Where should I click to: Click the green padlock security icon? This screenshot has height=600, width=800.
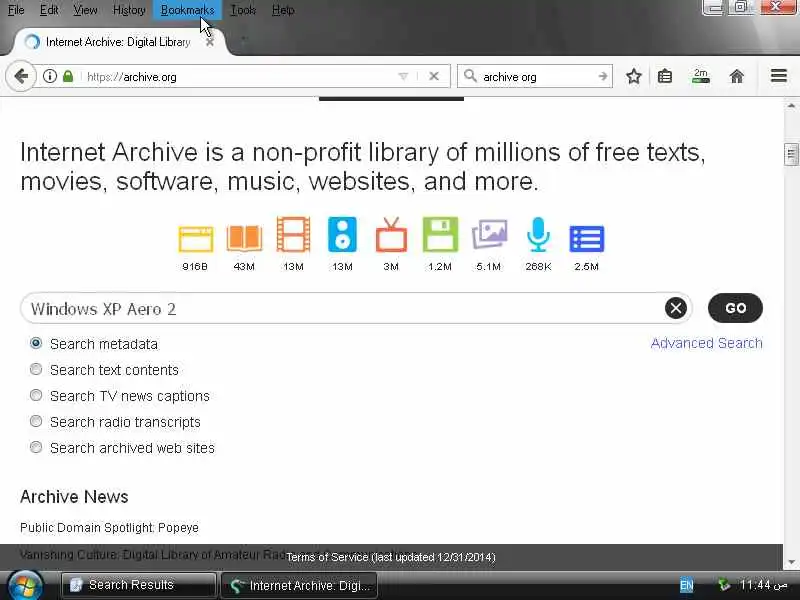click(x=68, y=77)
